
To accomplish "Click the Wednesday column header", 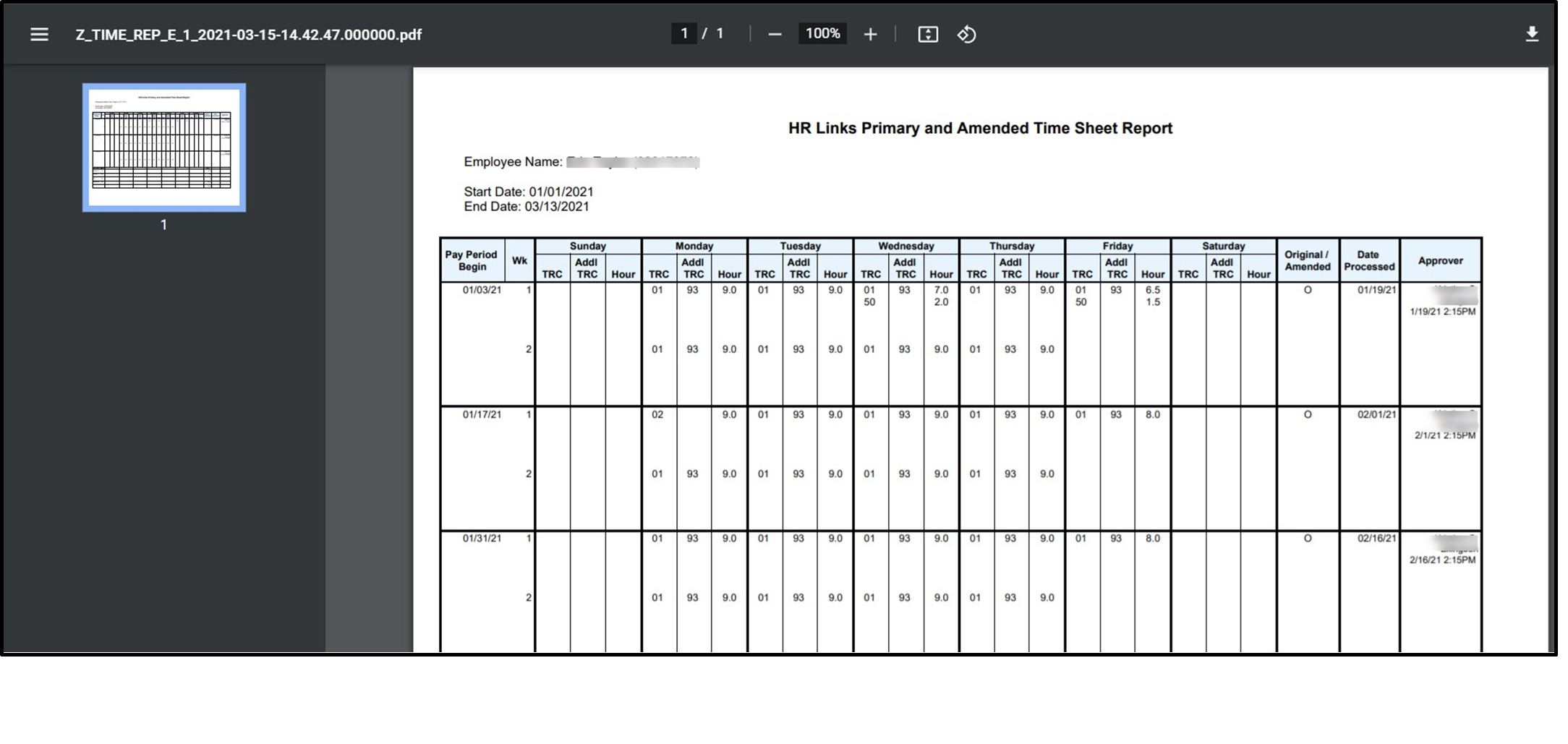I will (906, 246).
